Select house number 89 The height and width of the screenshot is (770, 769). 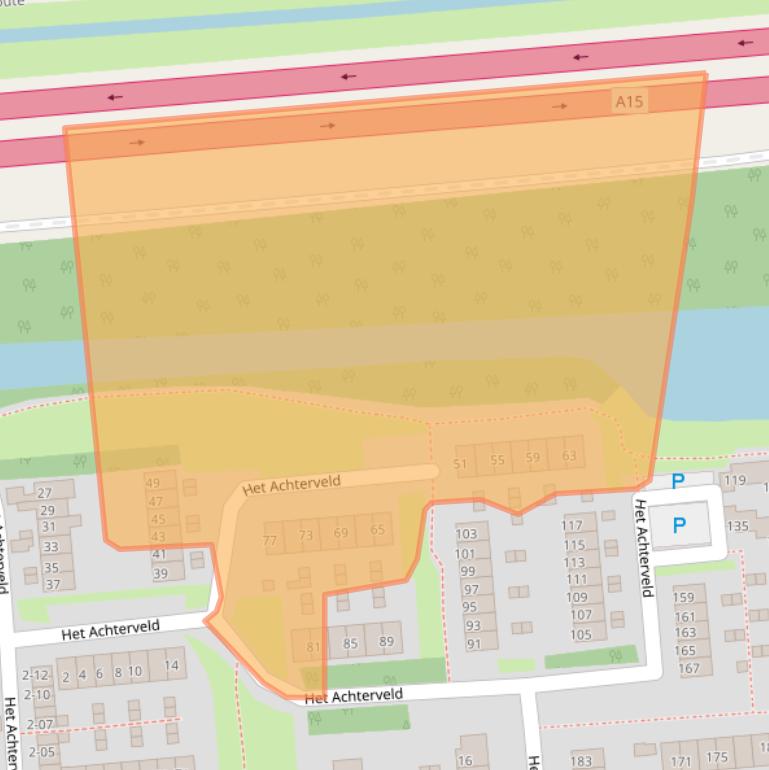point(386,642)
